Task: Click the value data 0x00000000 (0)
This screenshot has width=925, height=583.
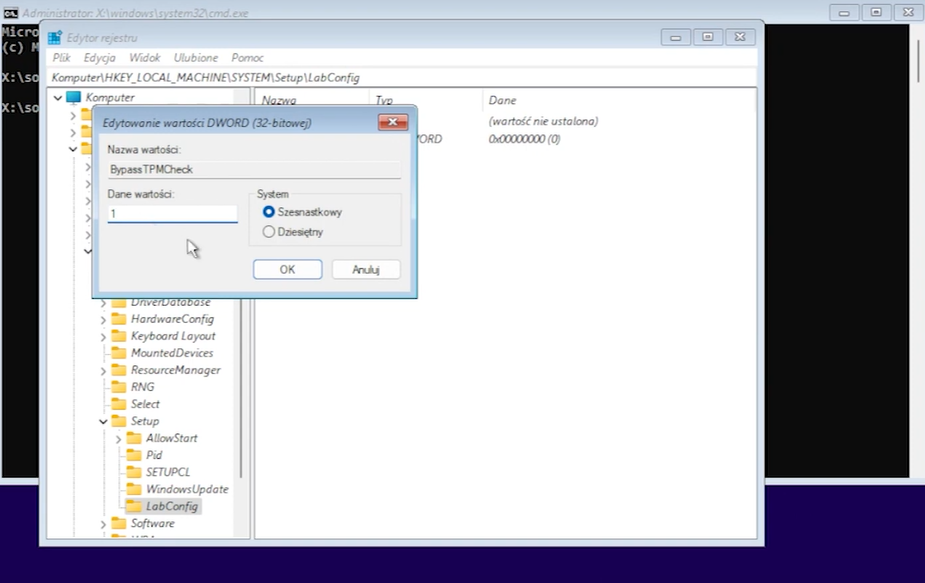Action: (x=524, y=139)
